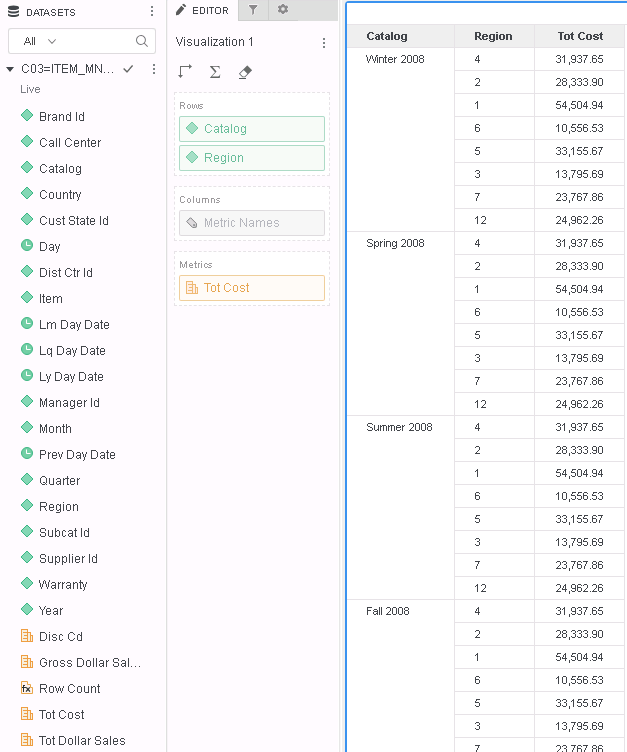Click the Tot Dollar Sales metric icon
The image size is (627, 752).
click(27, 740)
